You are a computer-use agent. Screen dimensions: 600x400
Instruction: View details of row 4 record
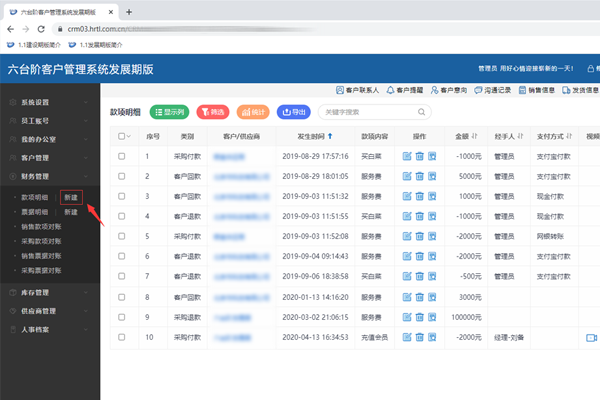click(x=432, y=216)
